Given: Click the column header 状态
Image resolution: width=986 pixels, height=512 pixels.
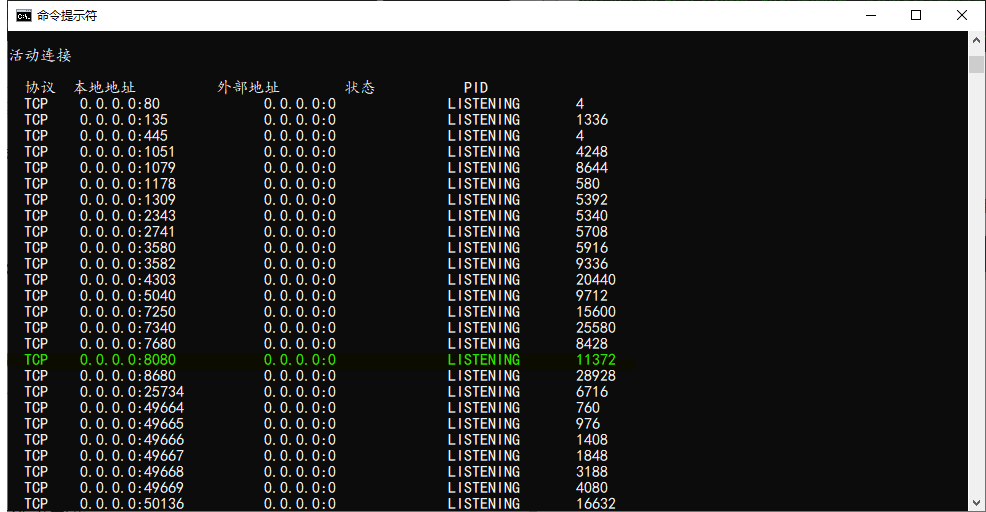Looking at the screenshot, I should point(360,87).
